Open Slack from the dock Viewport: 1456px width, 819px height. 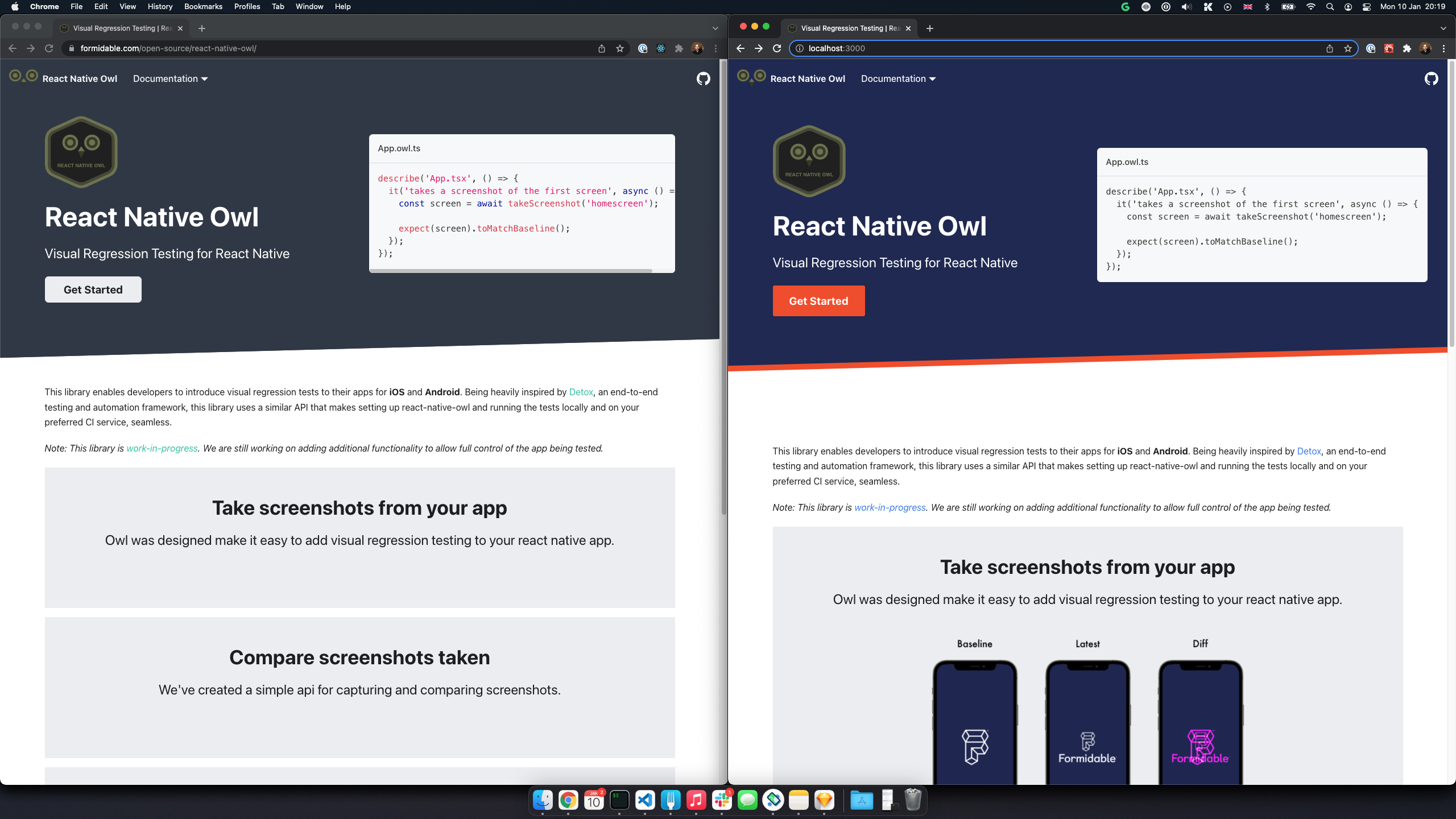722,801
